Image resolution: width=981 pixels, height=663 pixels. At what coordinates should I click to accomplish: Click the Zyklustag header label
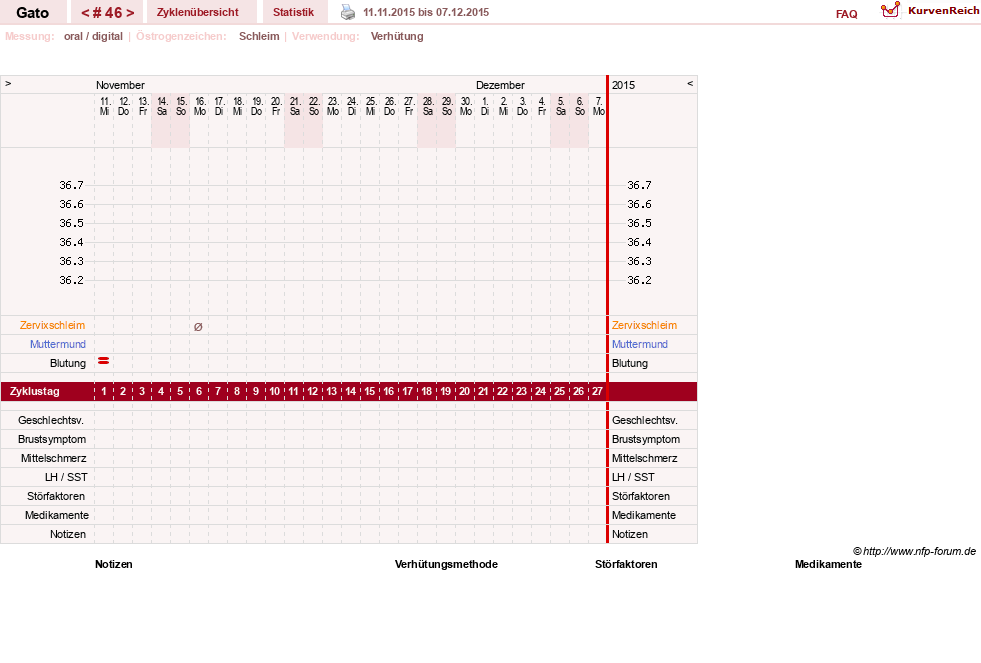[35, 392]
